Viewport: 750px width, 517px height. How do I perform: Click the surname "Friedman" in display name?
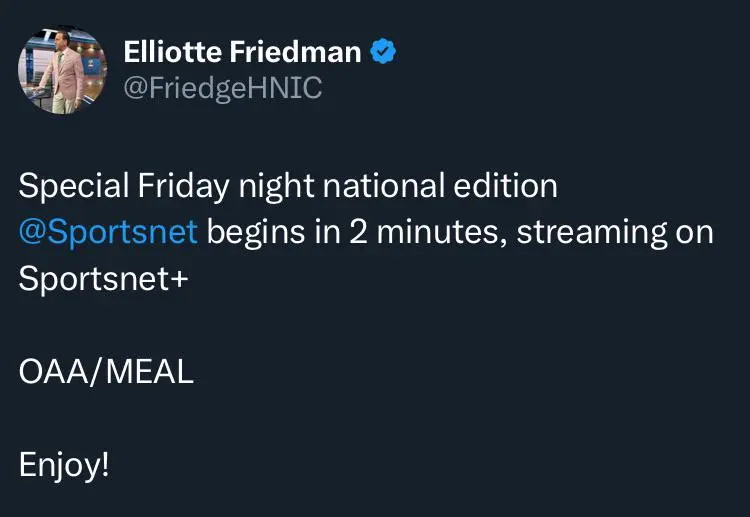pyautogui.click(x=295, y=52)
